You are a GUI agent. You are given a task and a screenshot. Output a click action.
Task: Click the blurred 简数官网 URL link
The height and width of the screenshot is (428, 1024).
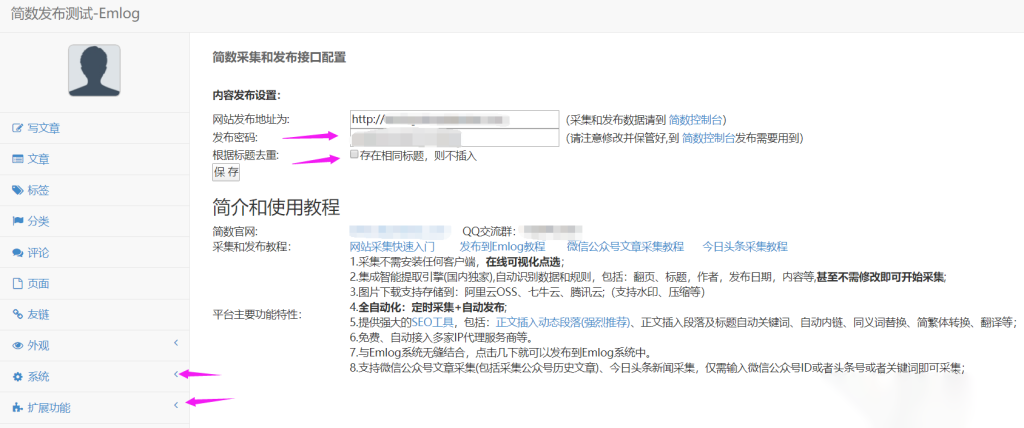coord(400,231)
